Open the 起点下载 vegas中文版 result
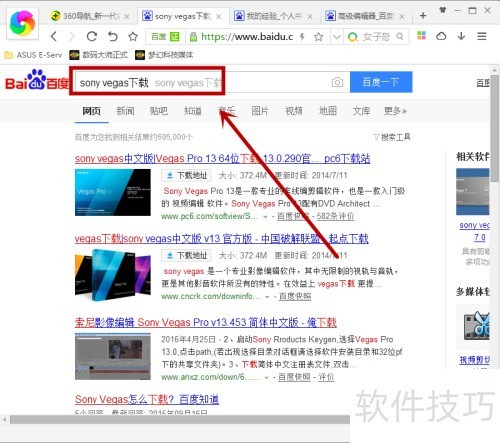500x443 pixels. (221, 239)
